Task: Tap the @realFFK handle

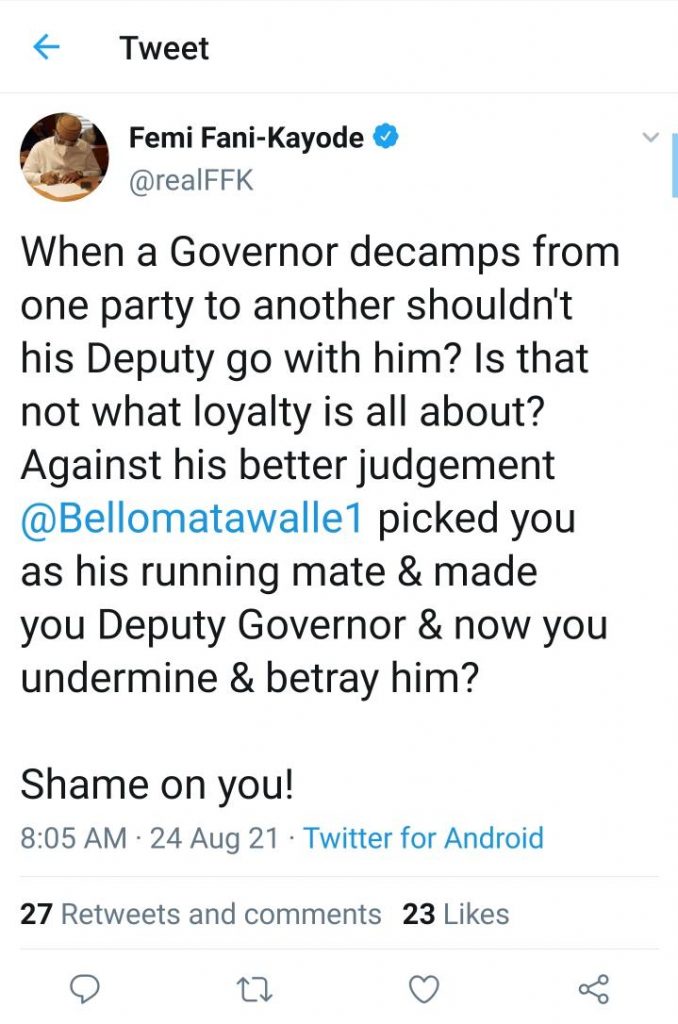Action: tap(191, 182)
